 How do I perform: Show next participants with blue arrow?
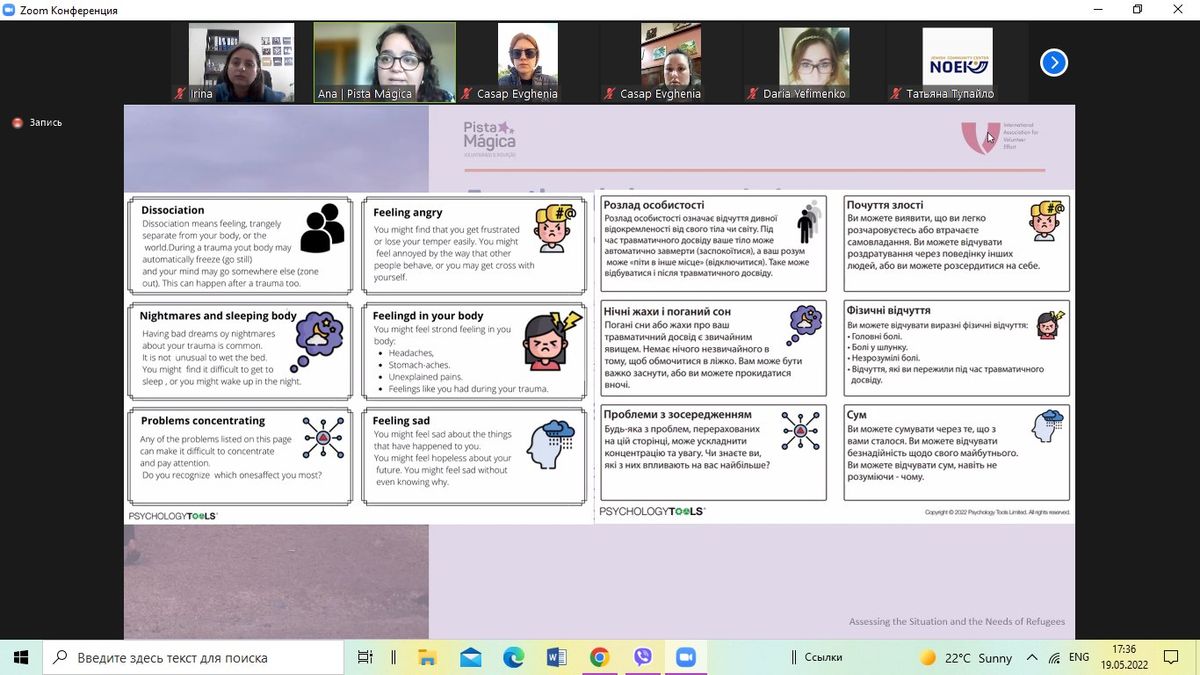[1053, 63]
